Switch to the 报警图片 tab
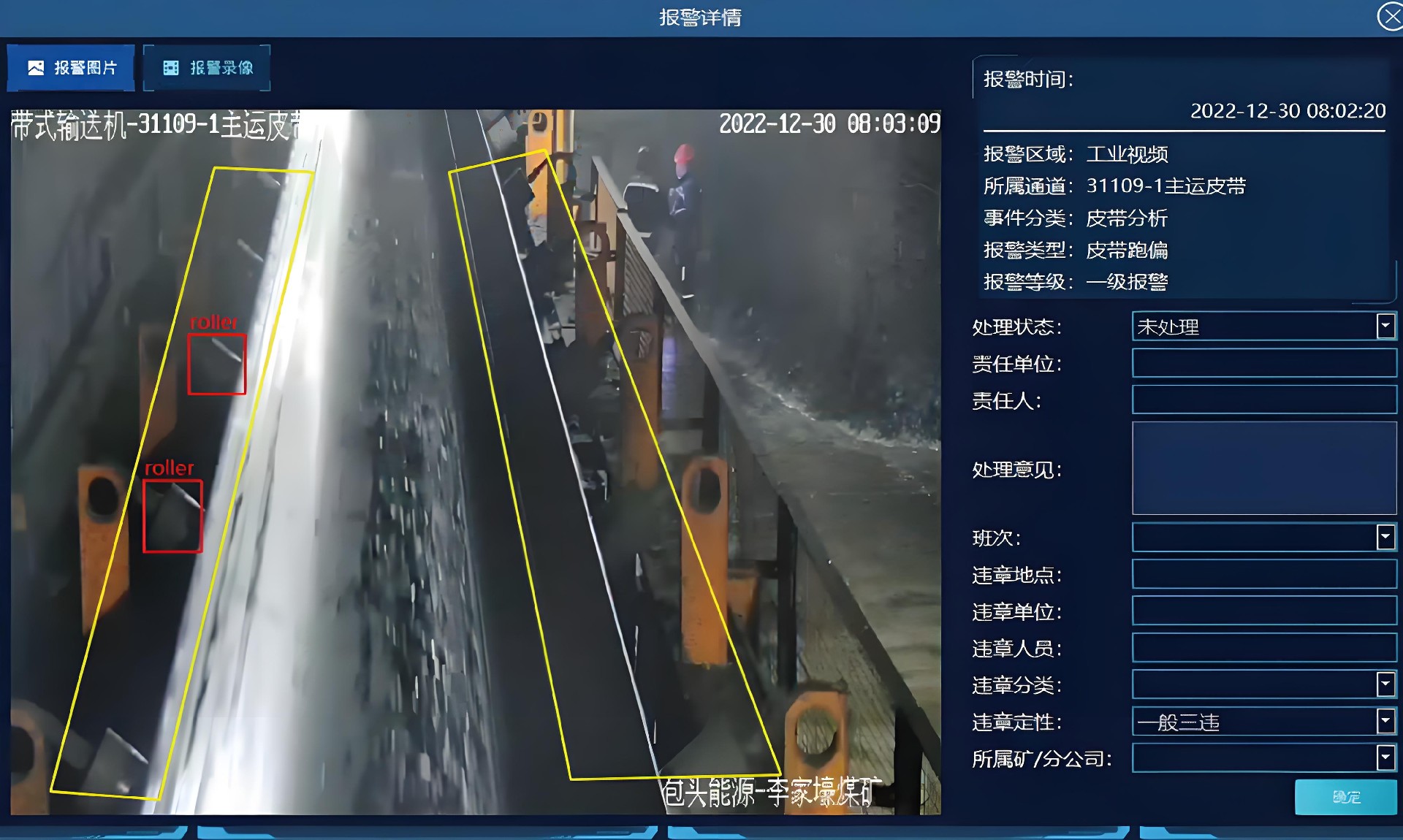 (70, 66)
